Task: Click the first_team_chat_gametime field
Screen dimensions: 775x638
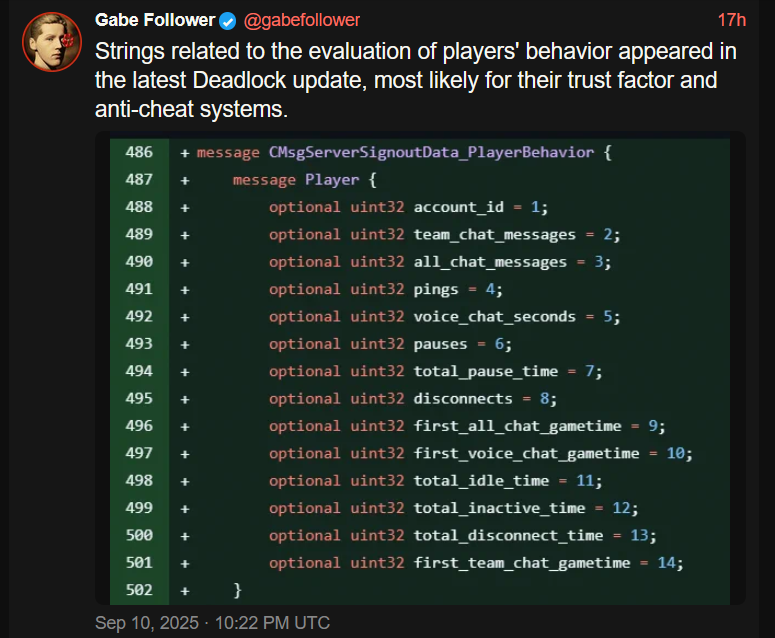Action: pos(521,563)
